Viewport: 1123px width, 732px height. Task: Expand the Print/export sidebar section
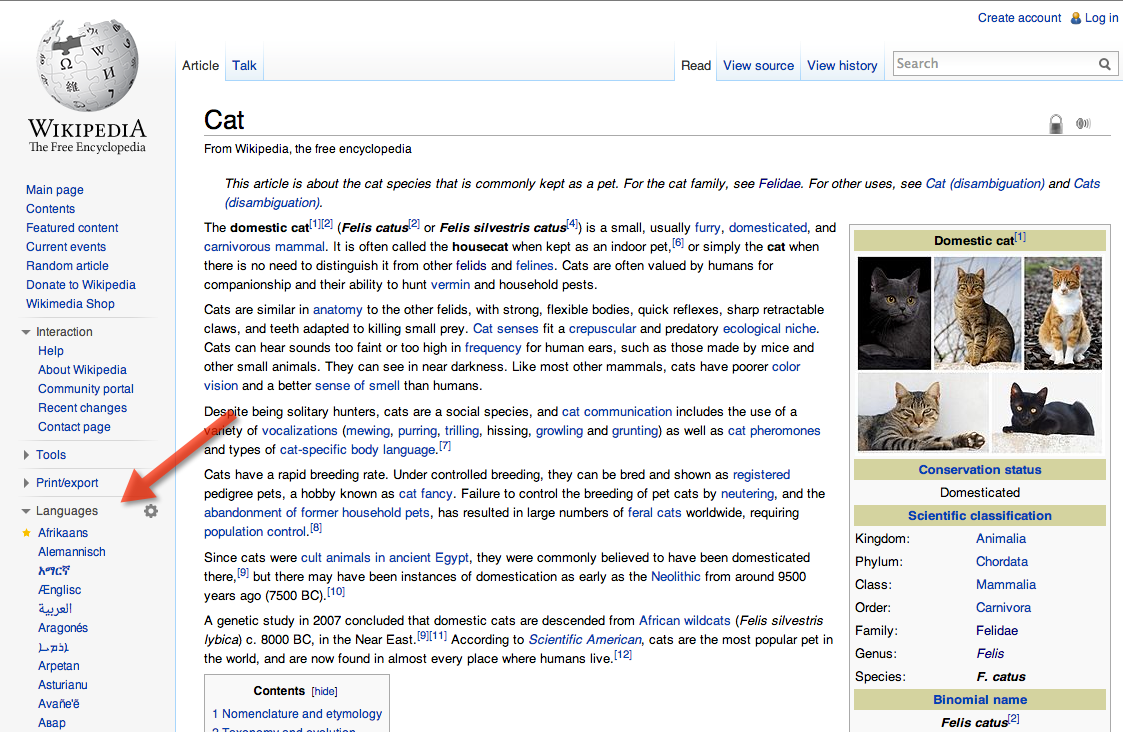point(26,483)
